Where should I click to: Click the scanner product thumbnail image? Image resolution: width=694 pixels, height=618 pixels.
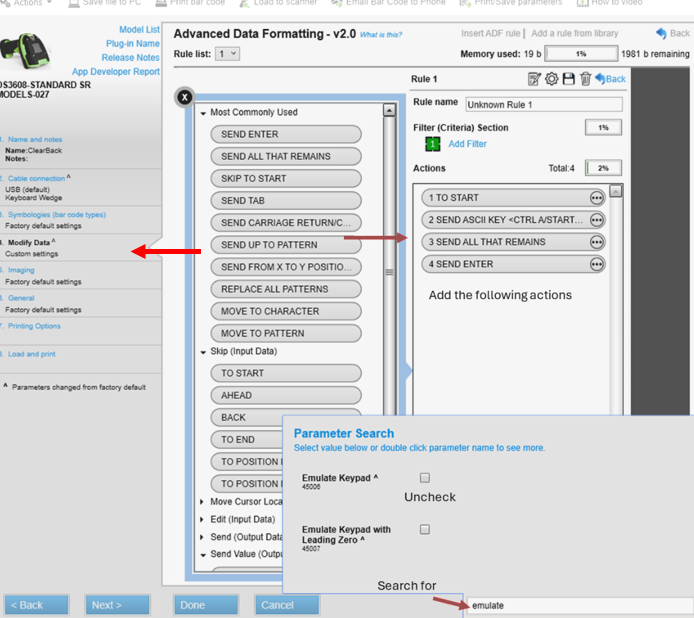click(25, 51)
